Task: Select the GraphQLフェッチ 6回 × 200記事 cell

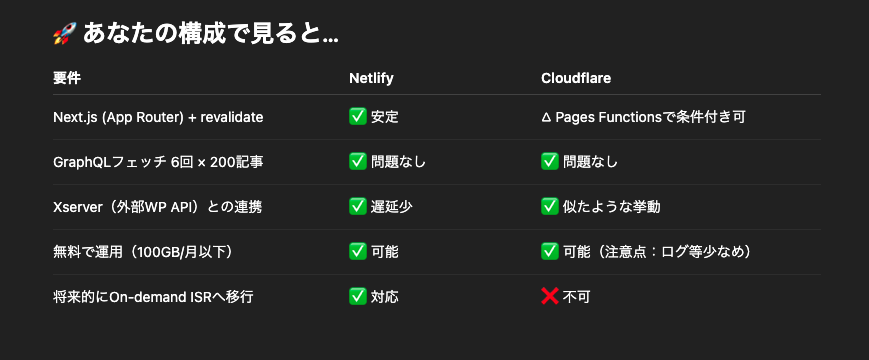Action: tap(158, 162)
